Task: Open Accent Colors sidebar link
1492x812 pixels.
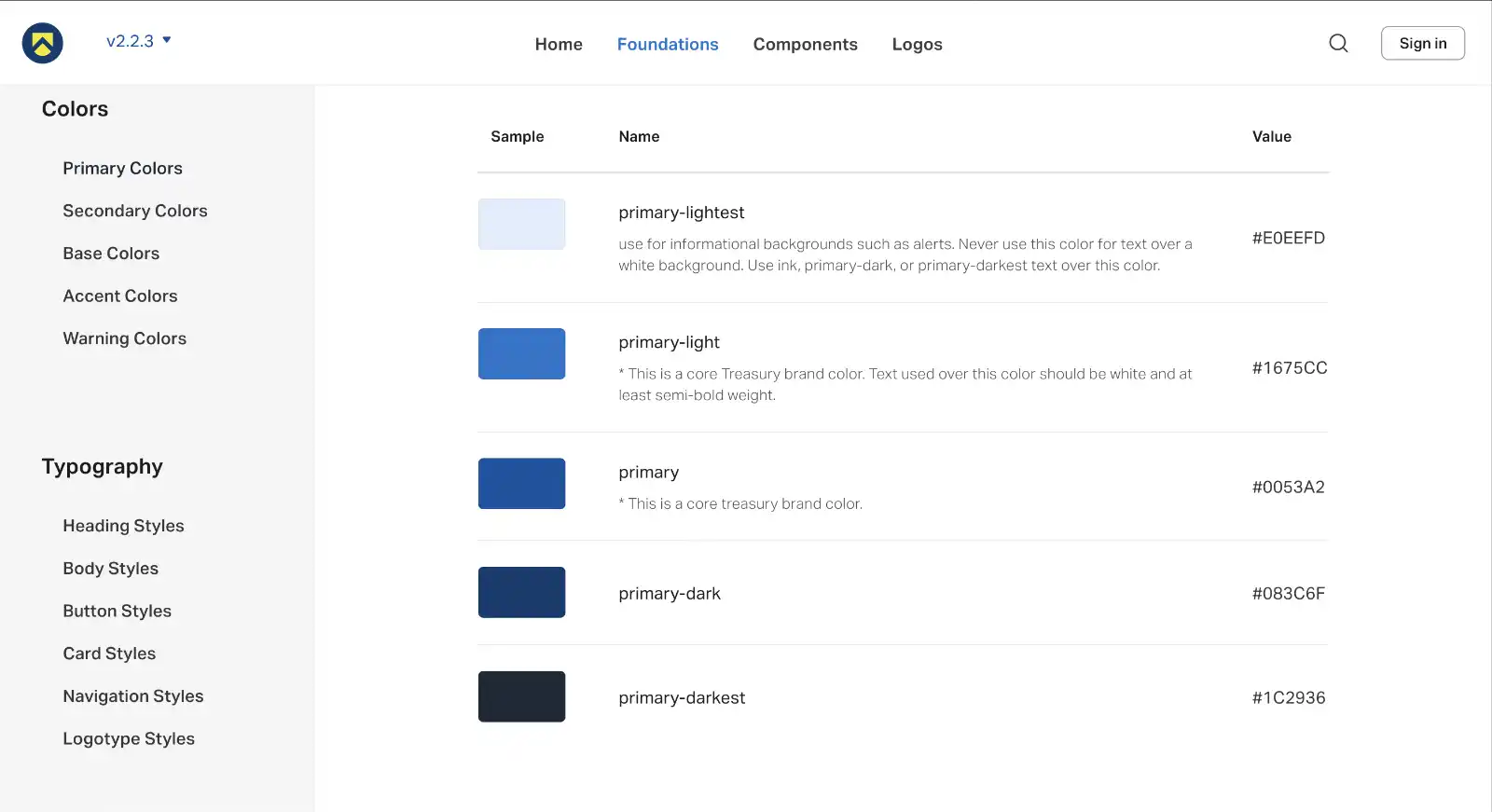Action: (120, 296)
